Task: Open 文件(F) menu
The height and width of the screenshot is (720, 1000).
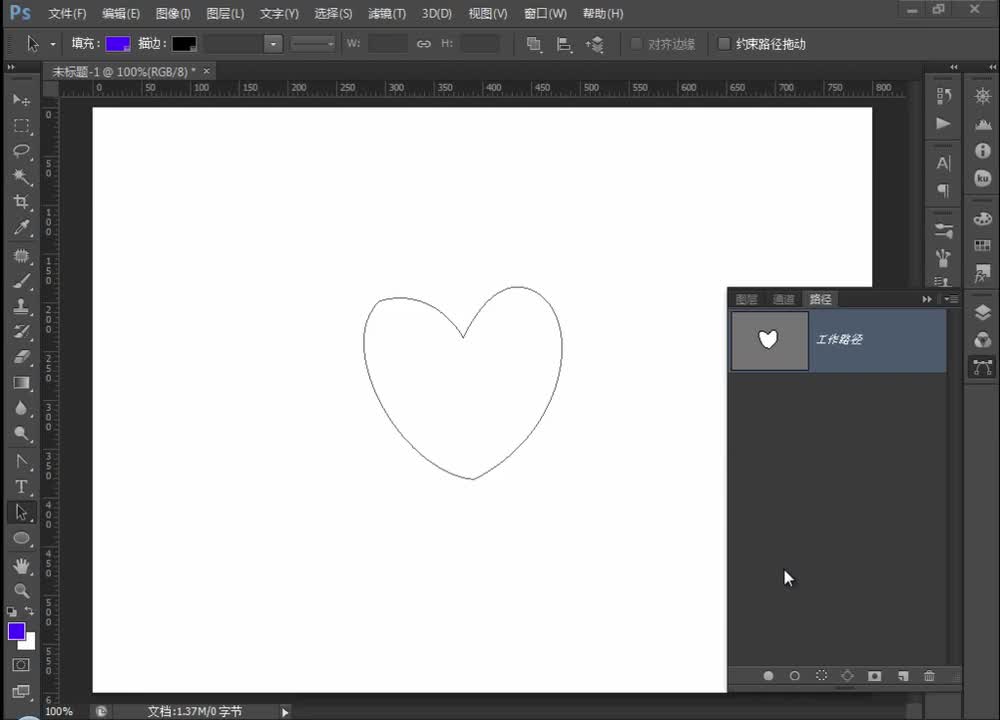Action: pos(67,13)
